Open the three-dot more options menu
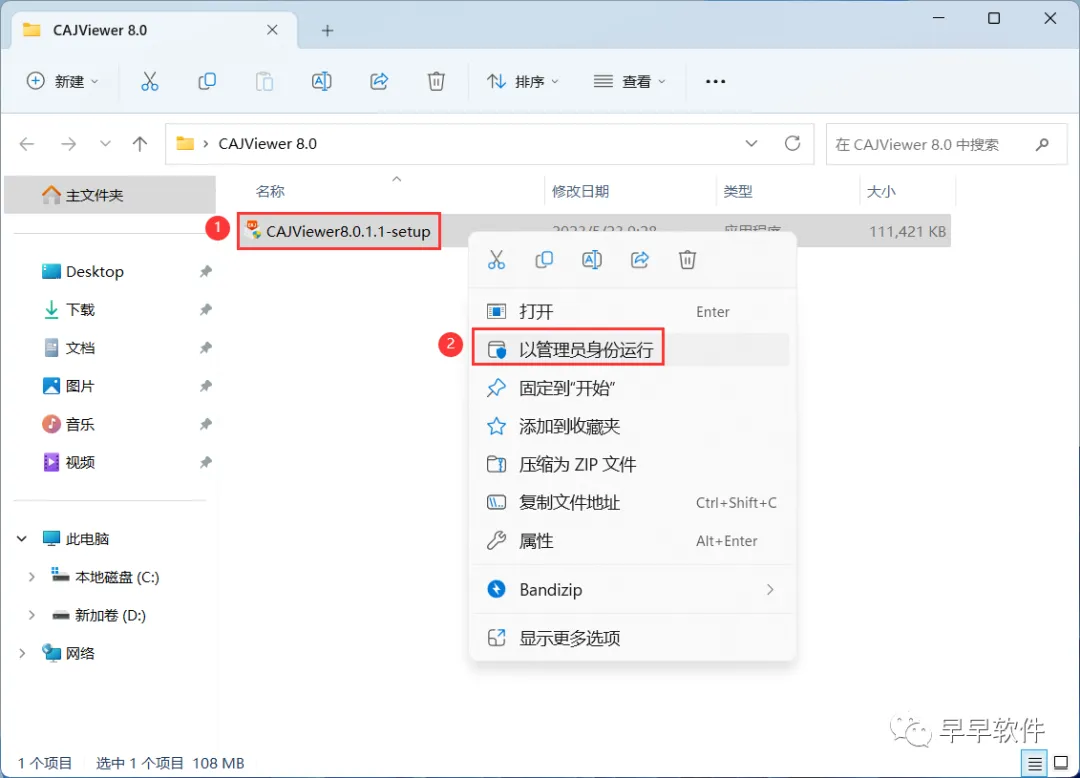 (x=716, y=81)
